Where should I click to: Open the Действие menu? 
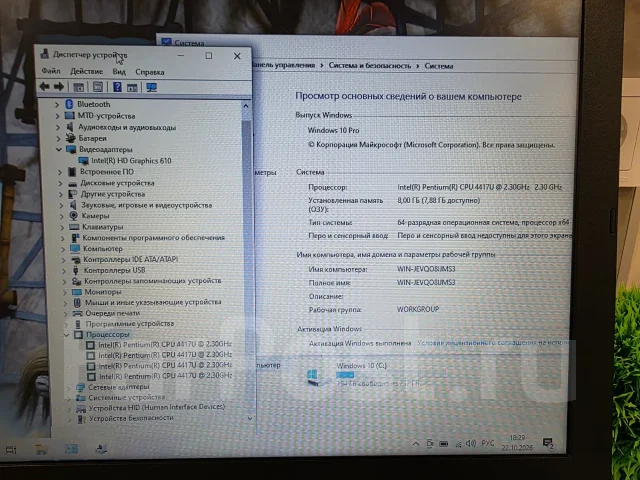point(87,71)
